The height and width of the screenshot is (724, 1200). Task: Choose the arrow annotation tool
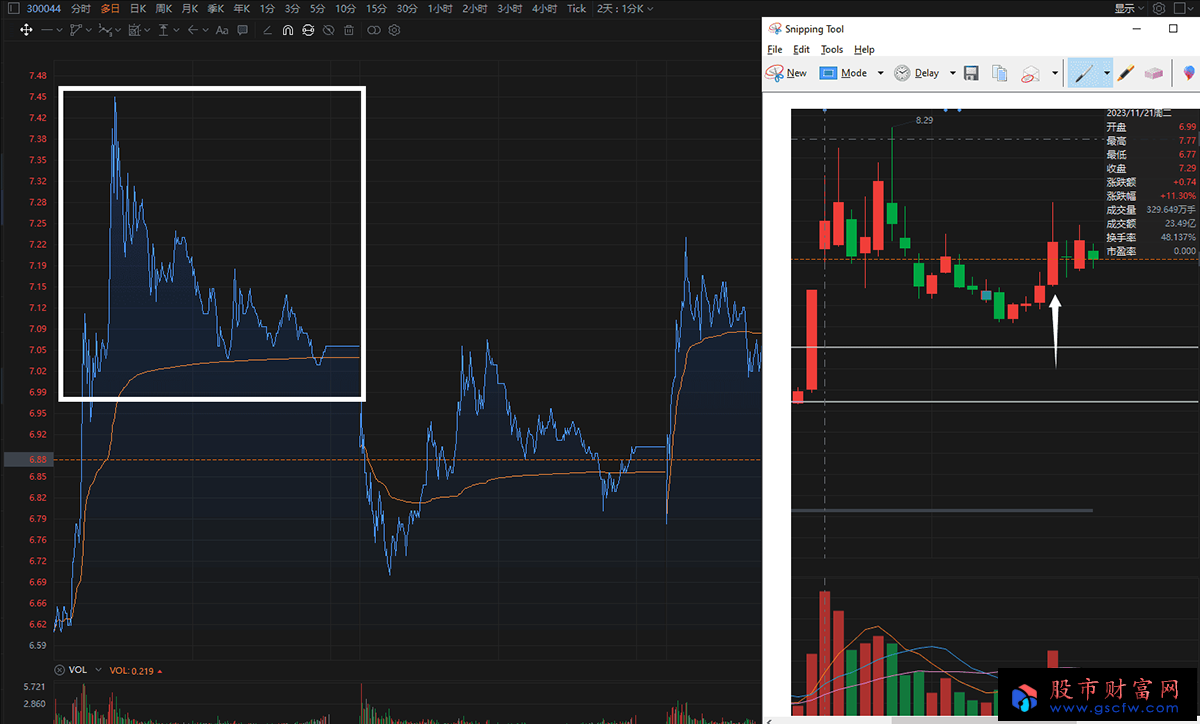[193, 30]
